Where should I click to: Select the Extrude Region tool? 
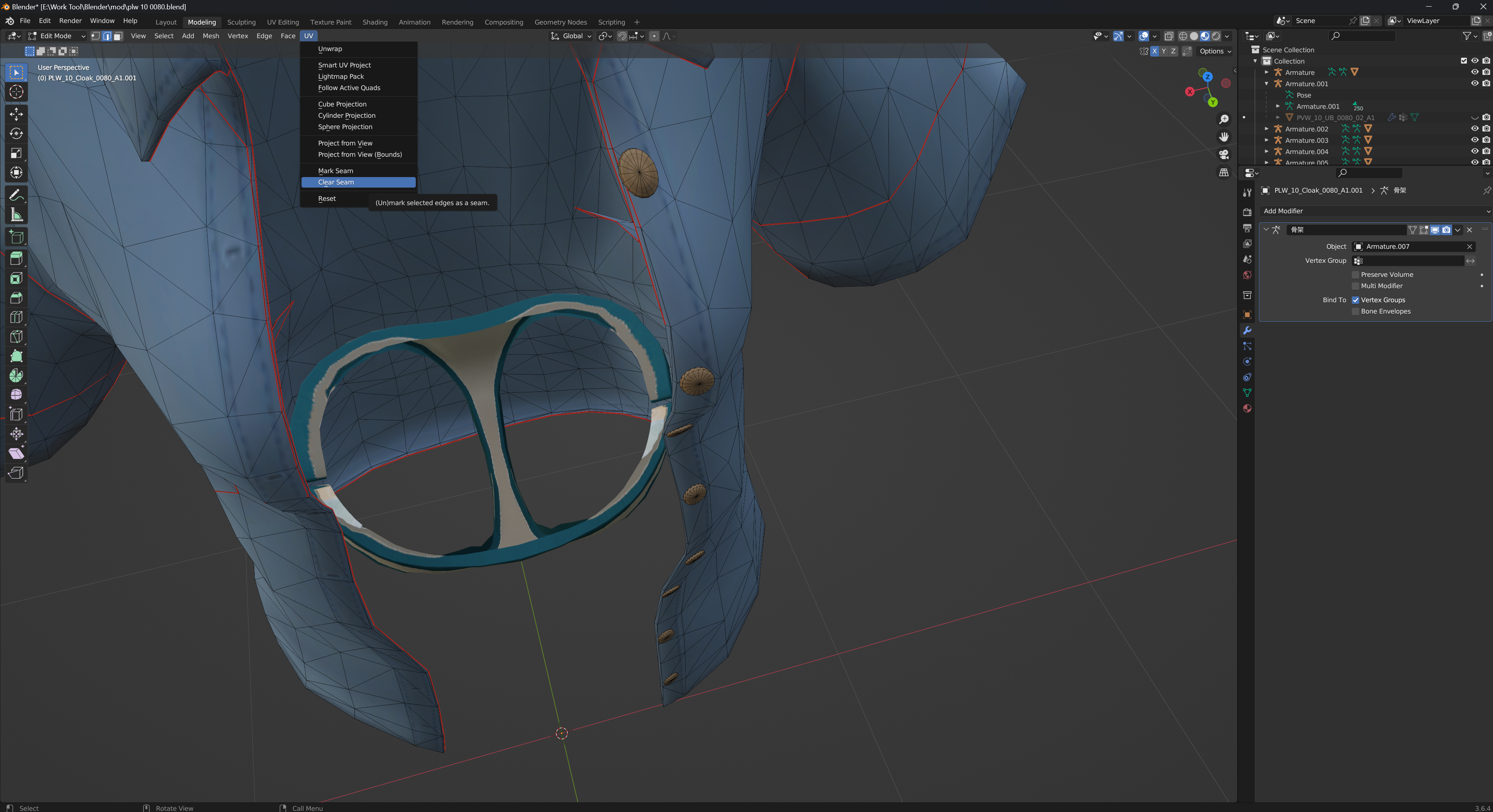(x=16, y=259)
